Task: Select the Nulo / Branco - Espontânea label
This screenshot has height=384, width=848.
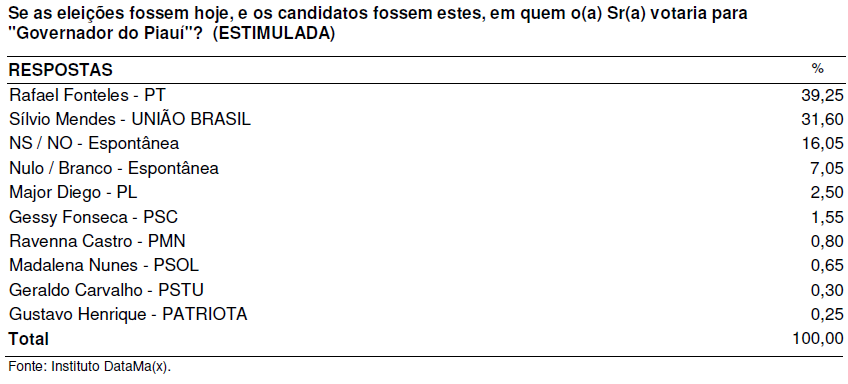Action: 114,168
